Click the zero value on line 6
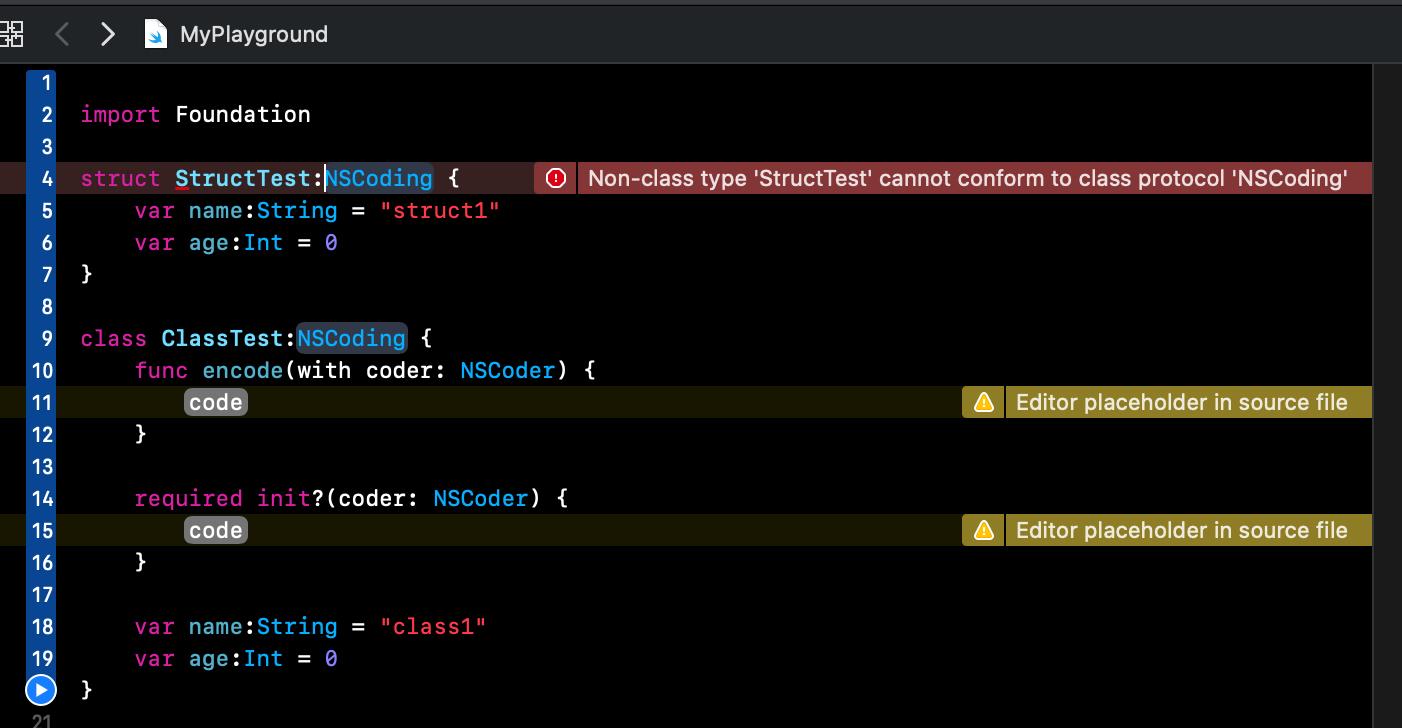 (331, 242)
